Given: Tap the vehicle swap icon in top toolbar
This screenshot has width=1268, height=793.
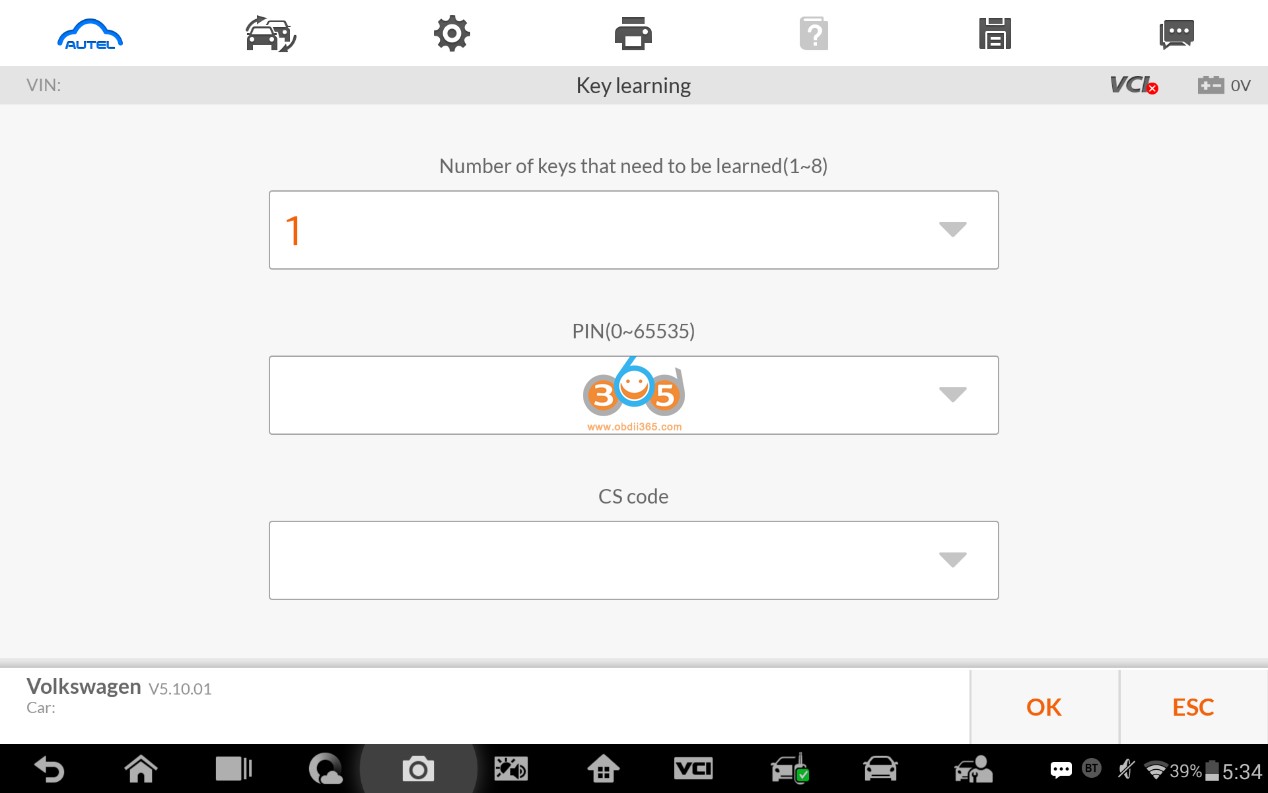Looking at the screenshot, I should point(271,35).
